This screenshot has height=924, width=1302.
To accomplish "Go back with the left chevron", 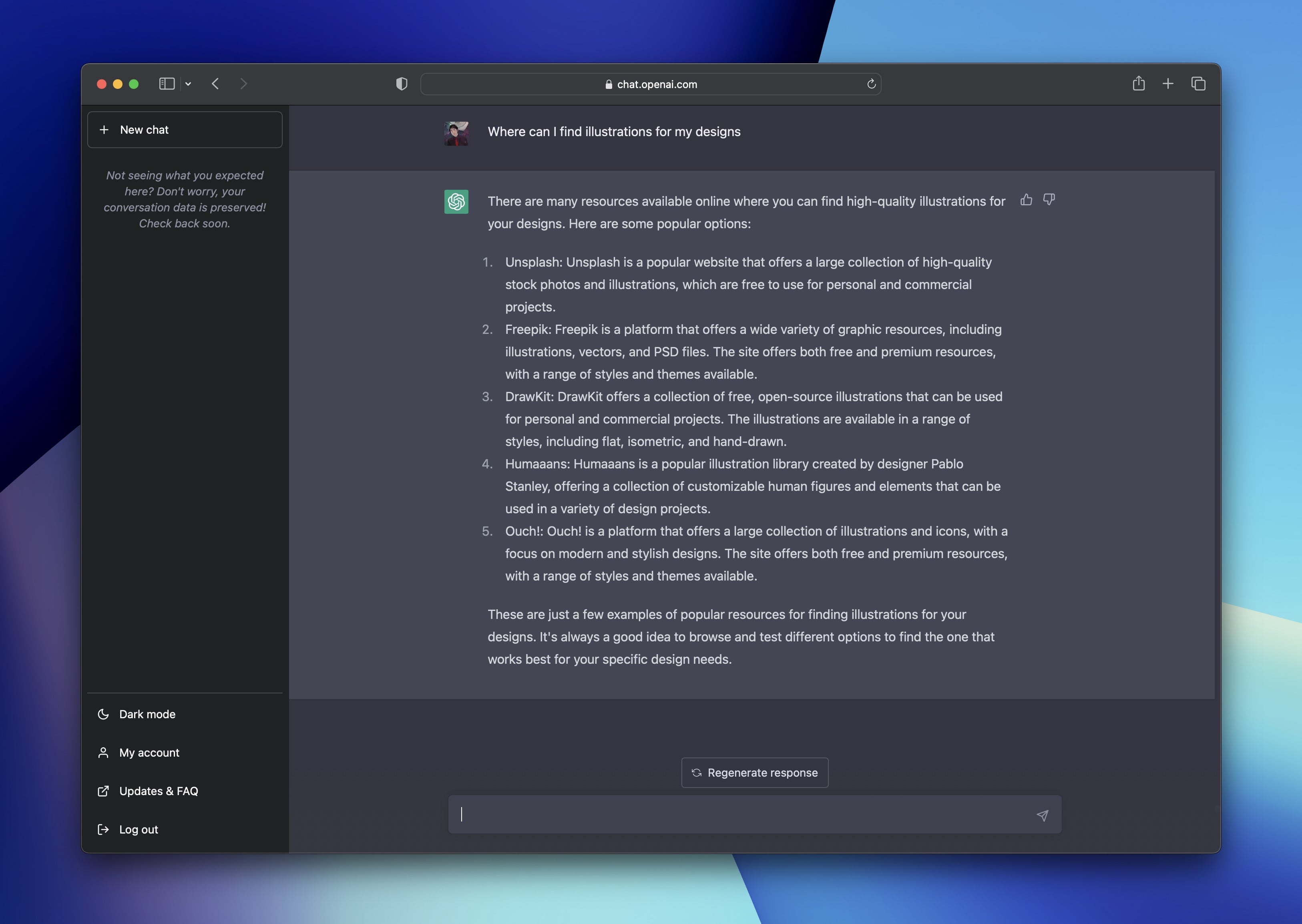I will pos(215,84).
